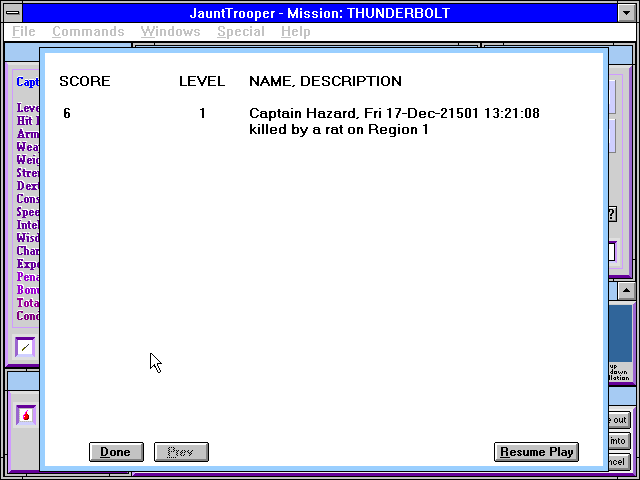Click the title bar down-arrow minimize button
Screen dimensions: 640x480
pyautogui.click(x=627, y=13)
